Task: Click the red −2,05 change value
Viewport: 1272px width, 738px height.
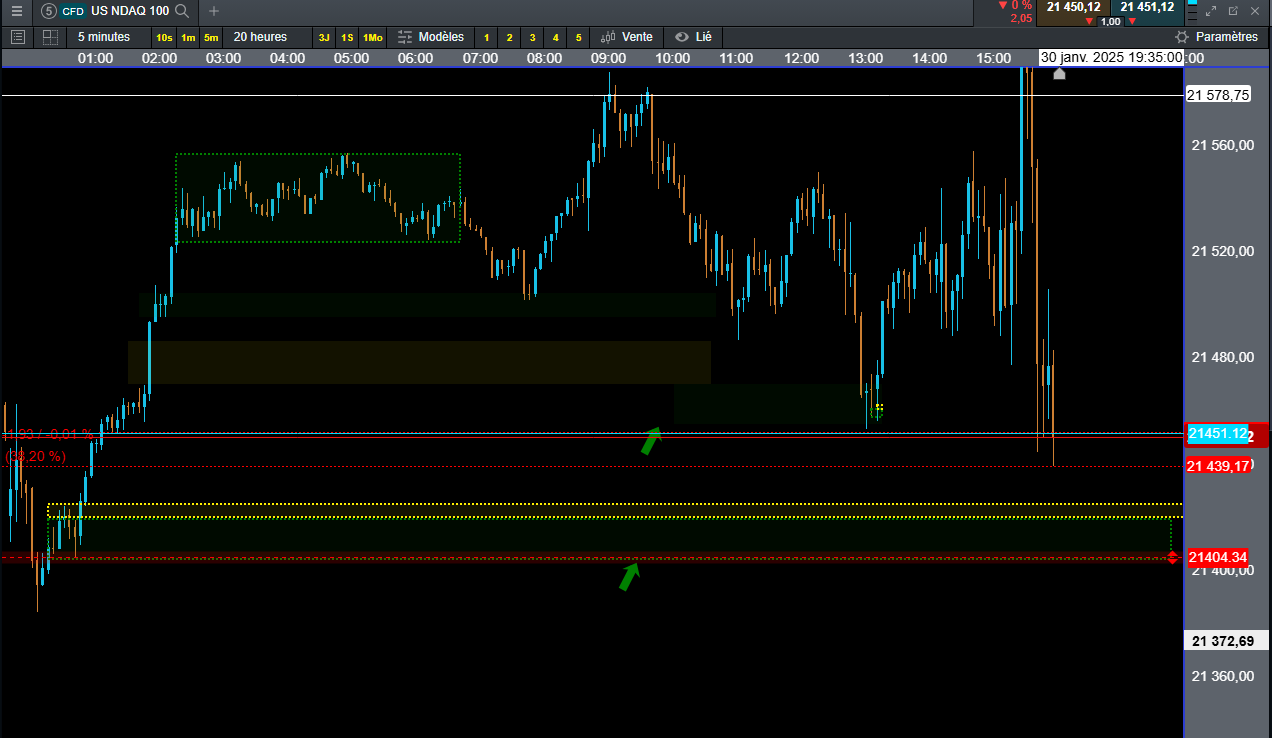Action: [1021, 19]
